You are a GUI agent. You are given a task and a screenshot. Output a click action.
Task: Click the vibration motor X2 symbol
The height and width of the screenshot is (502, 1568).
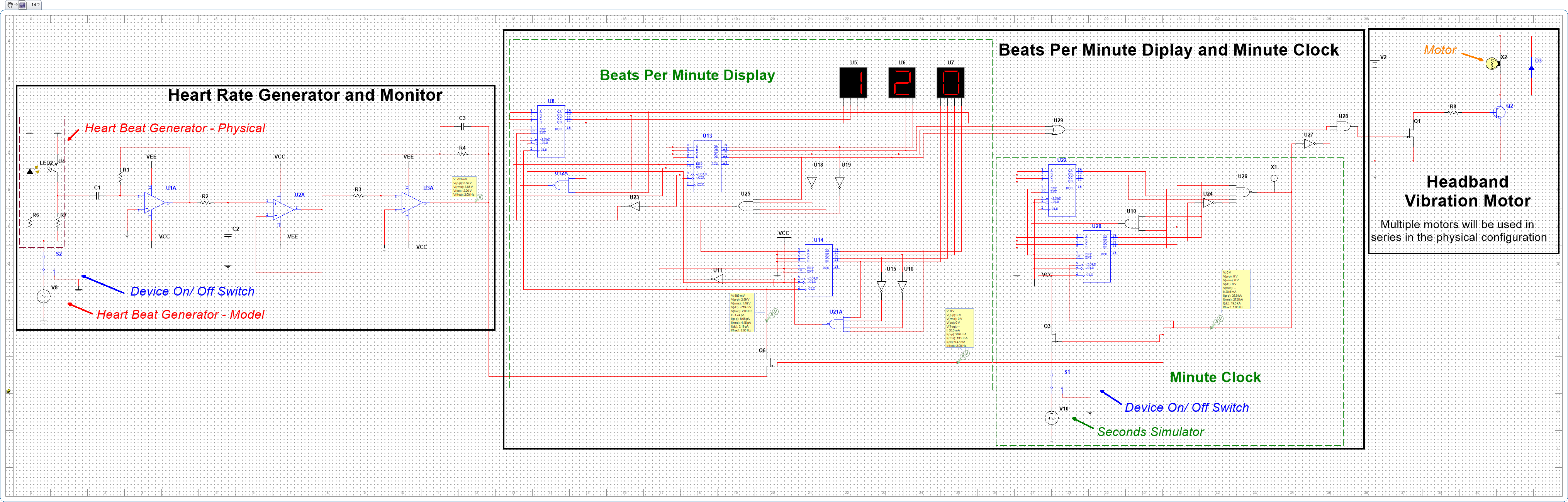1491,64
